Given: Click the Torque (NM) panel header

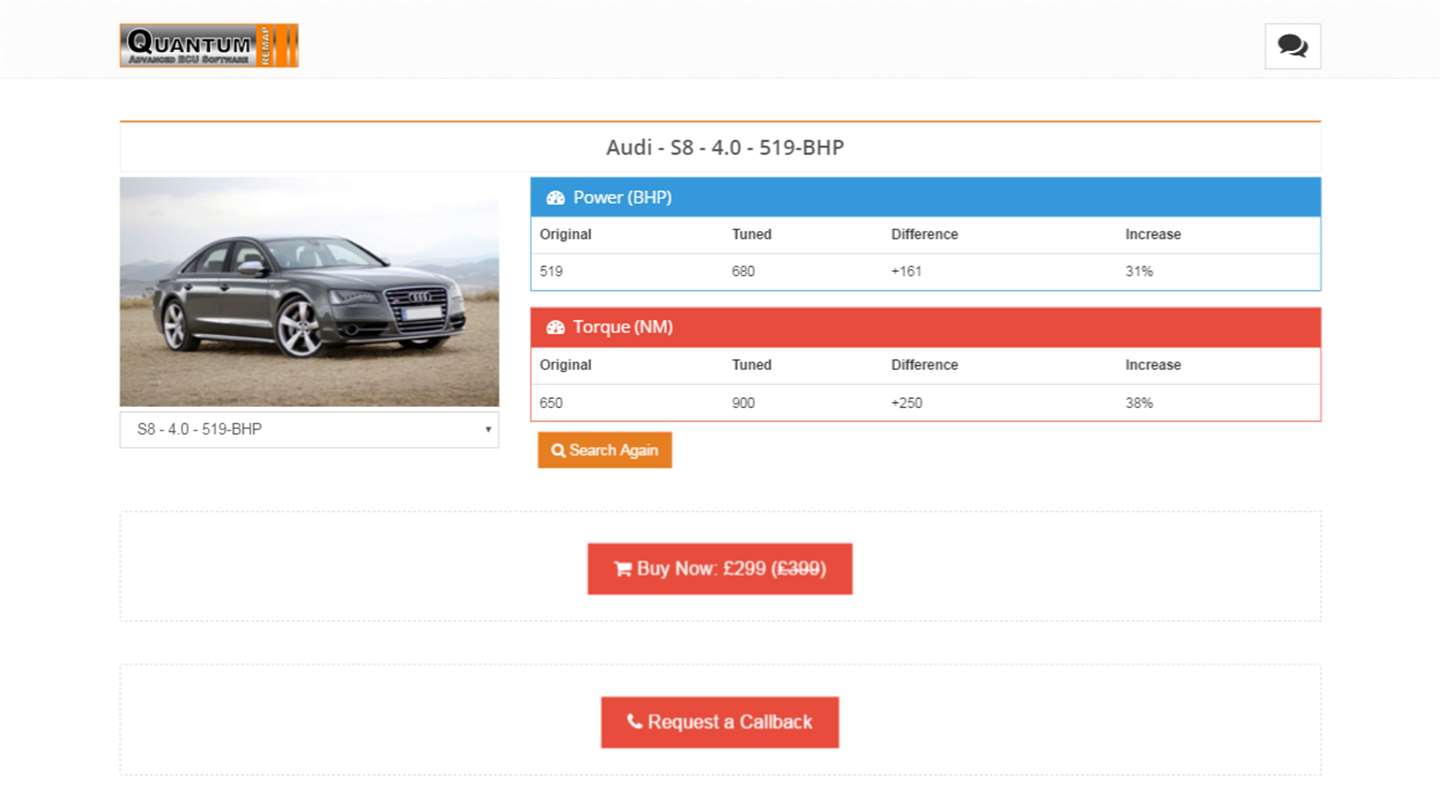Looking at the screenshot, I should [925, 327].
